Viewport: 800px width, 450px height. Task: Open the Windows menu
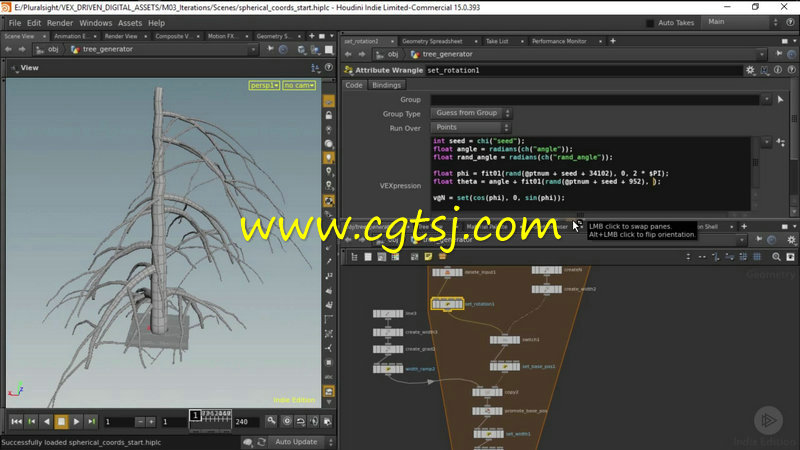click(95, 23)
